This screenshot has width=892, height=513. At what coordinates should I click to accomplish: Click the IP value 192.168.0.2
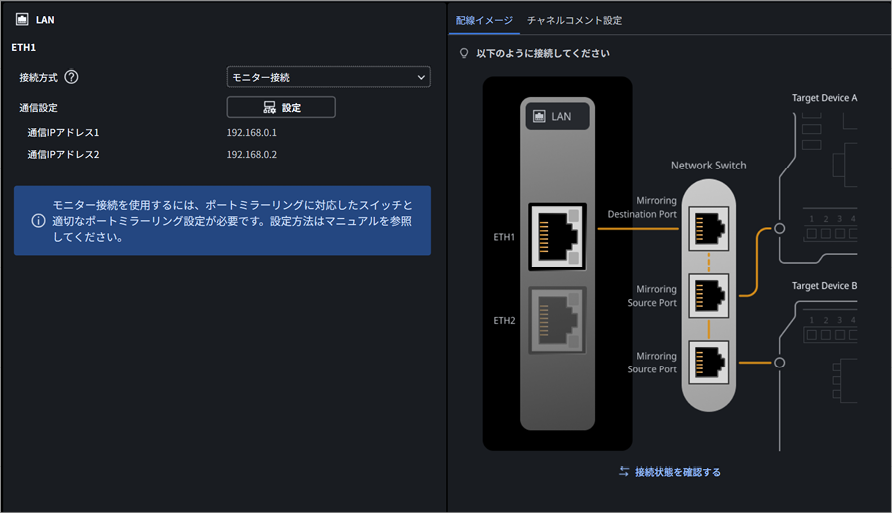[251, 155]
